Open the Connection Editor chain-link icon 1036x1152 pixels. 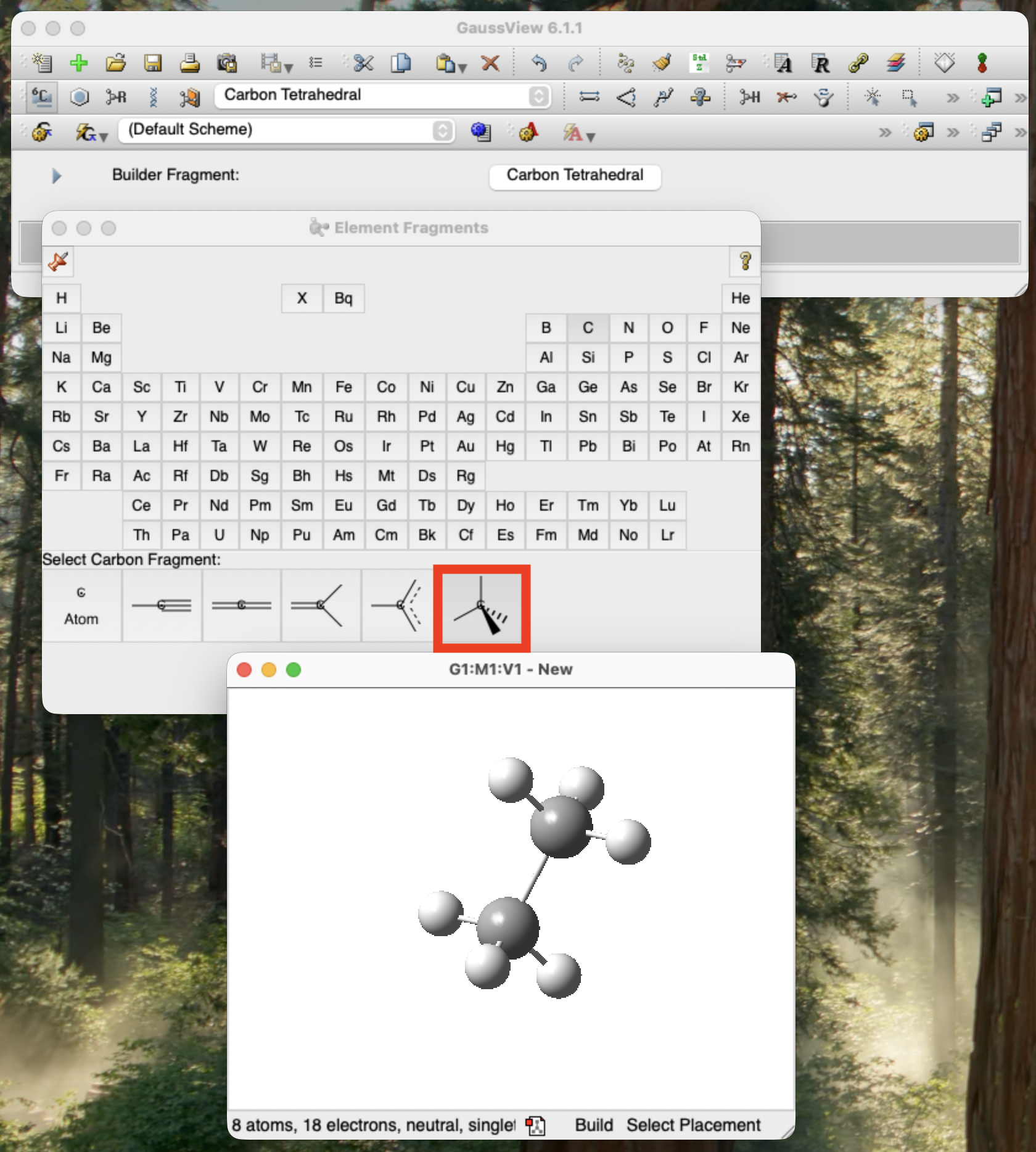pyautogui.click(x=858, y=63)
